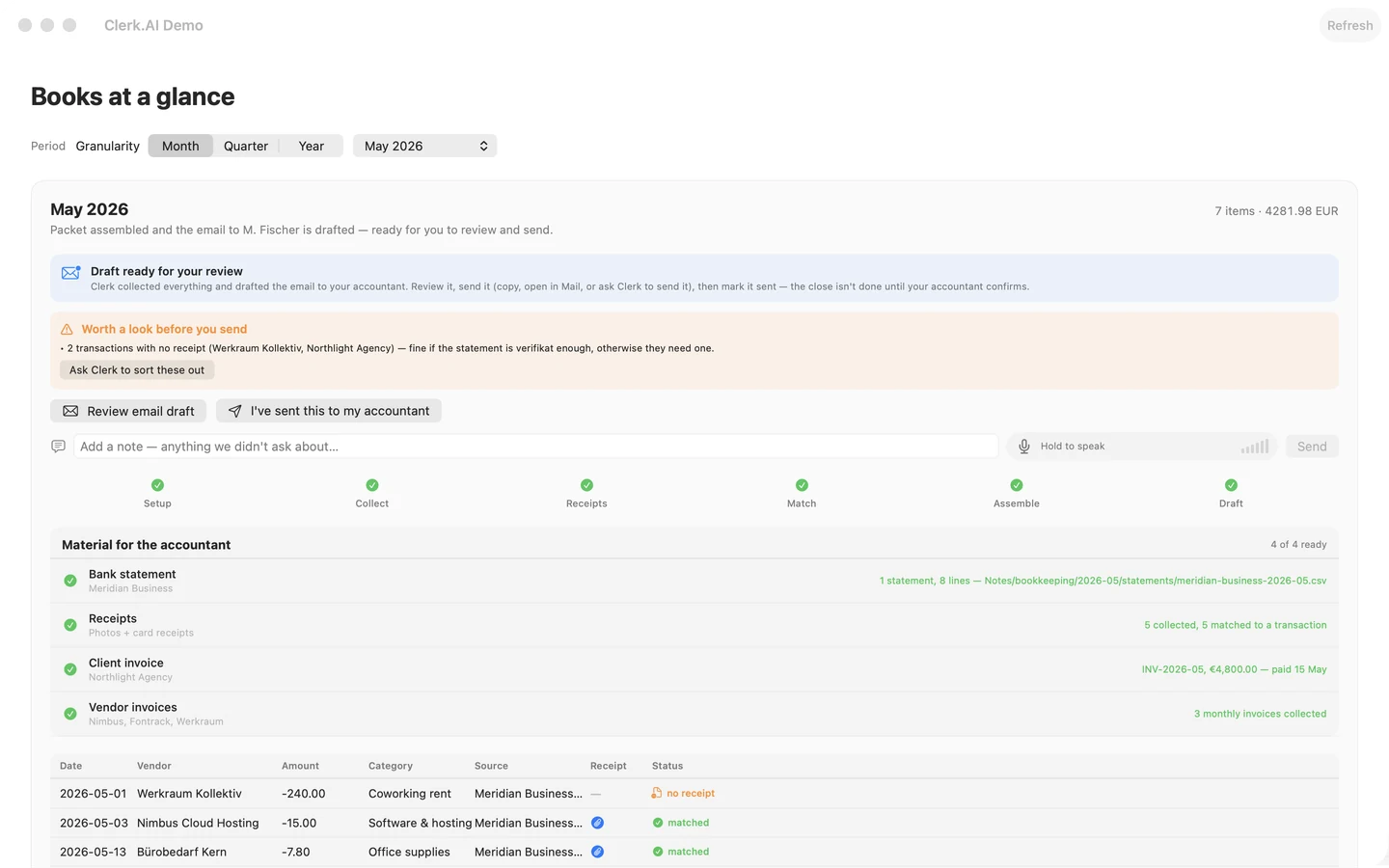
Task: Click matched check icon in Nimbus Cloud Hosting row
Action: 658,823
